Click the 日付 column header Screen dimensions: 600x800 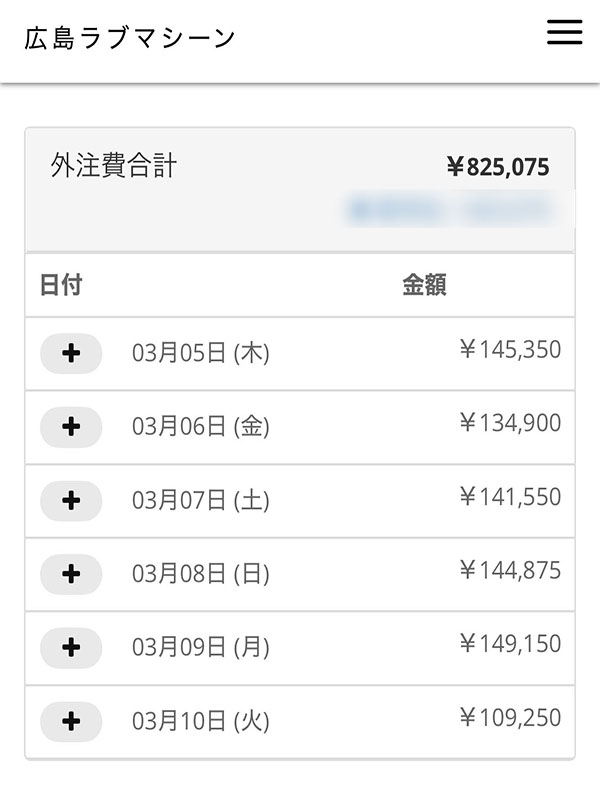click(61, 285)
